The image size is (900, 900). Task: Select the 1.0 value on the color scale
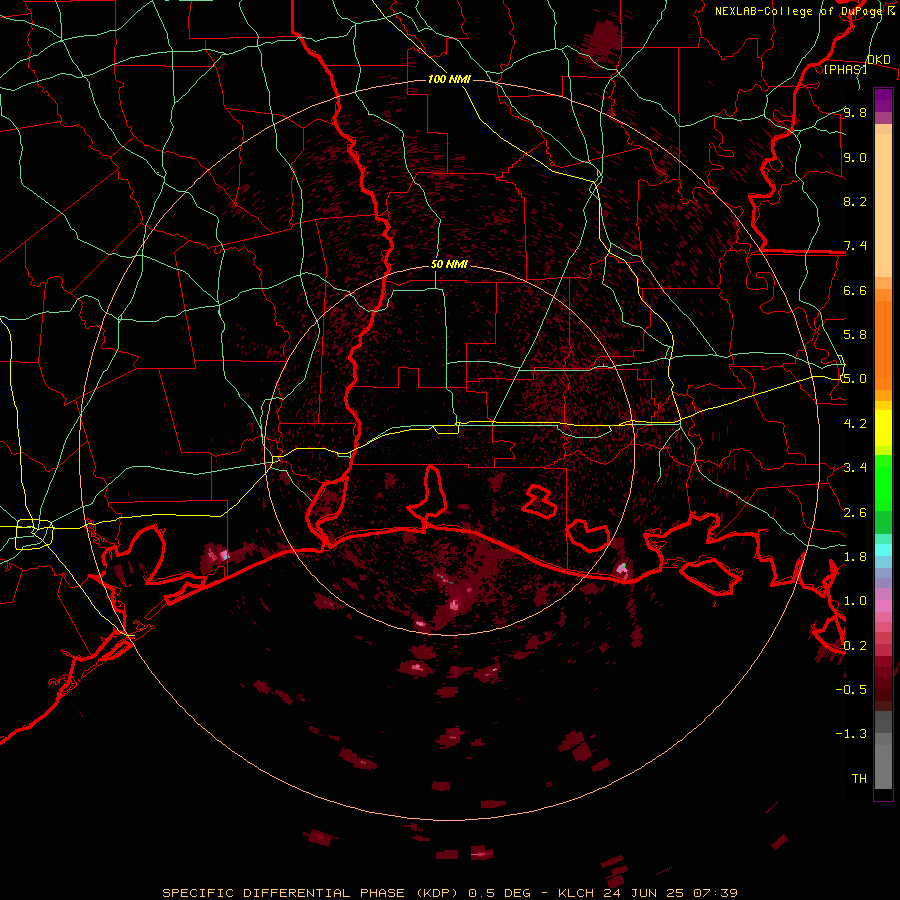(x=855, y=601)
